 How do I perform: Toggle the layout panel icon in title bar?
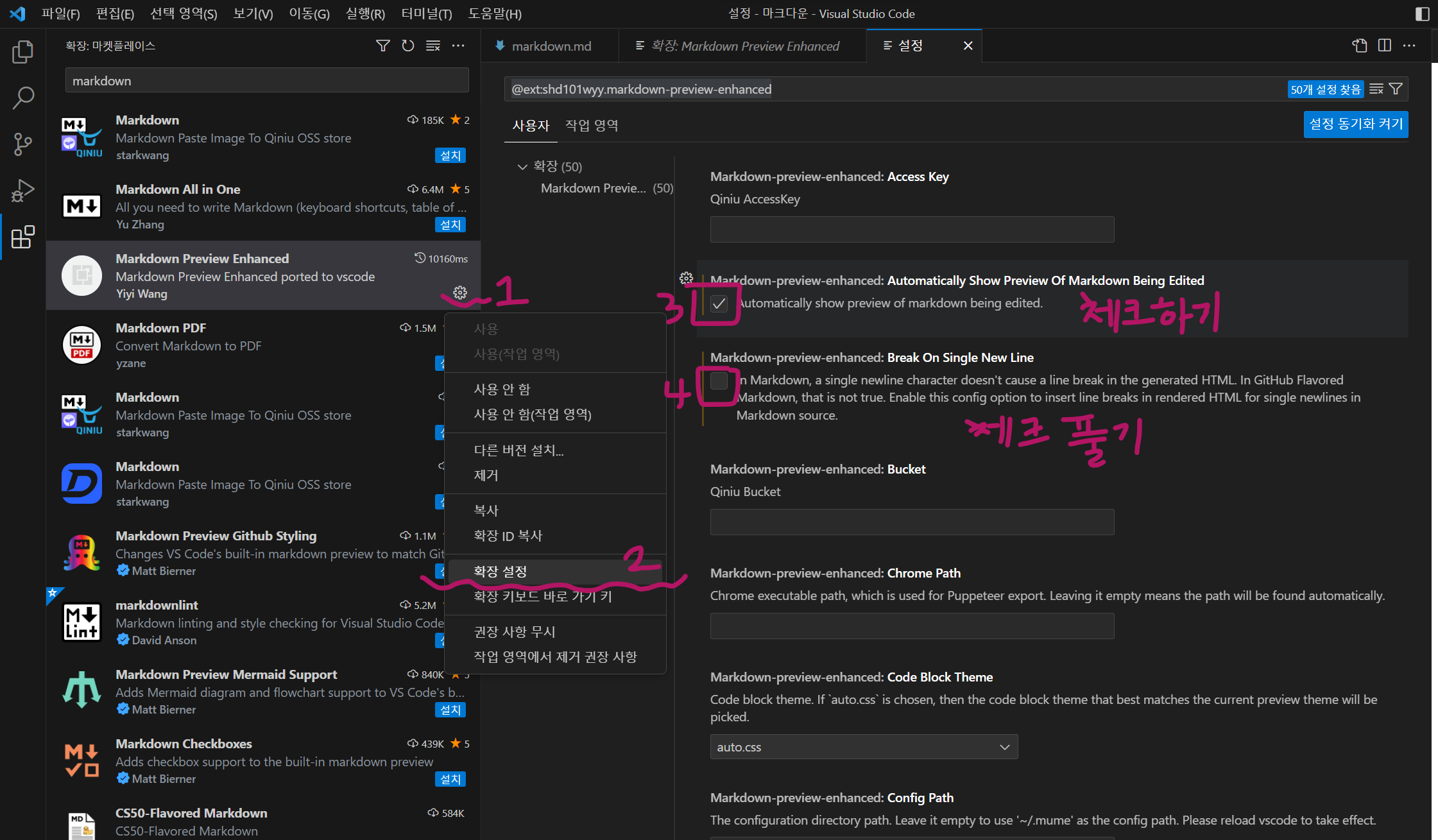click(1422, 13)
